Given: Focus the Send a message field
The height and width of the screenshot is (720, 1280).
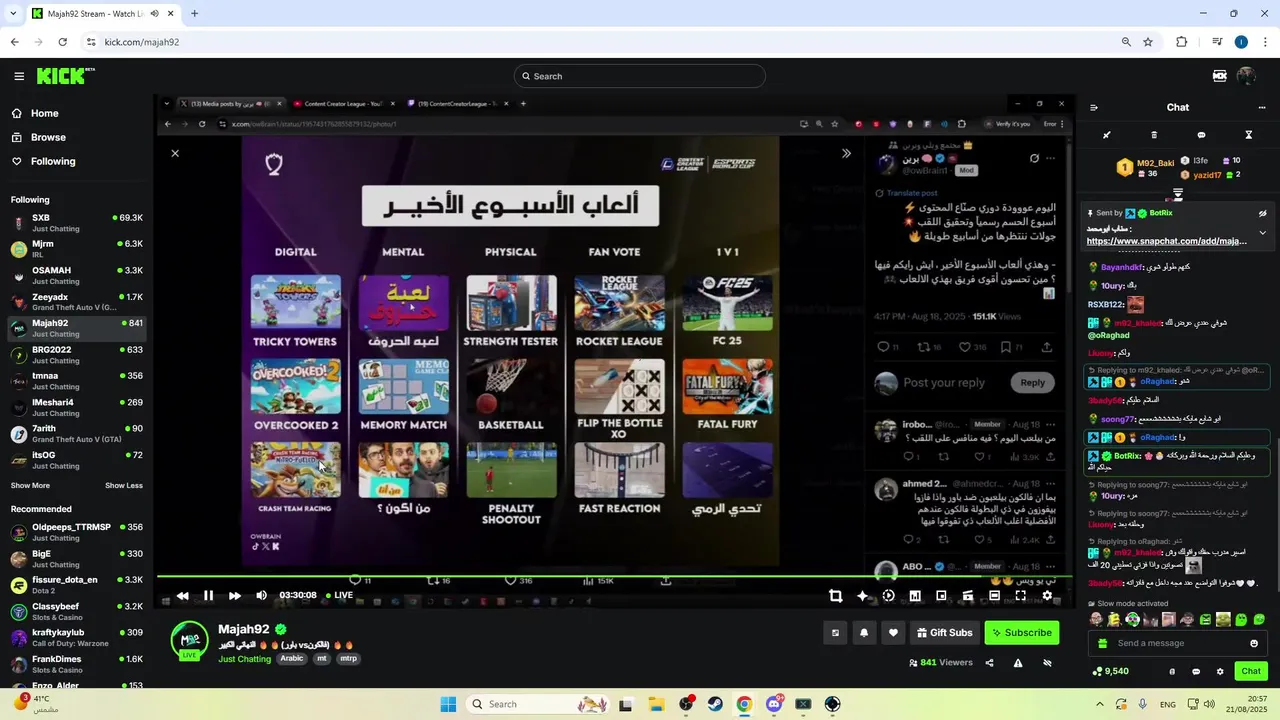Looking at the screenshot, I should click(1177, 643).
